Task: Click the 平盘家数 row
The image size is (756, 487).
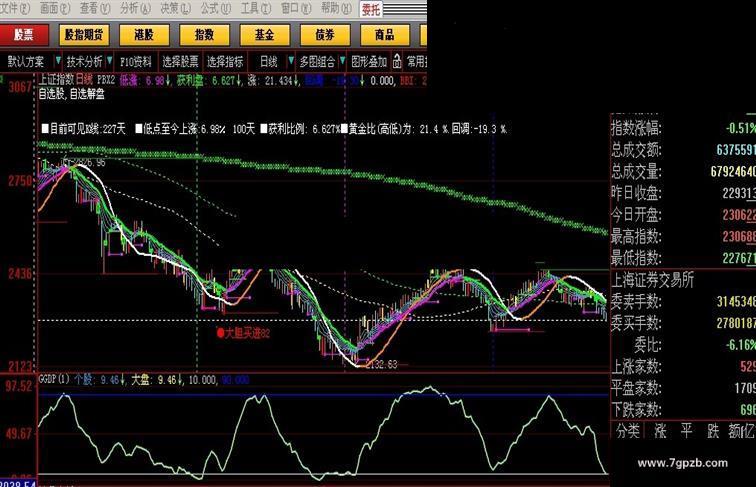Action: pyautogui.click(x=683, y=388)
